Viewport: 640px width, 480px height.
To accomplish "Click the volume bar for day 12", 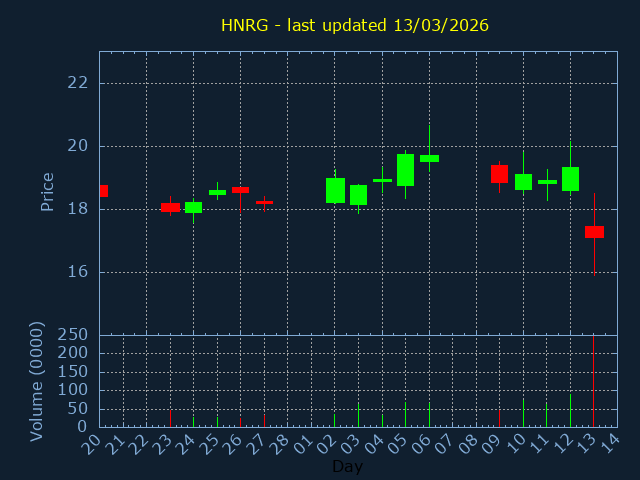I will tap(570, 410).
